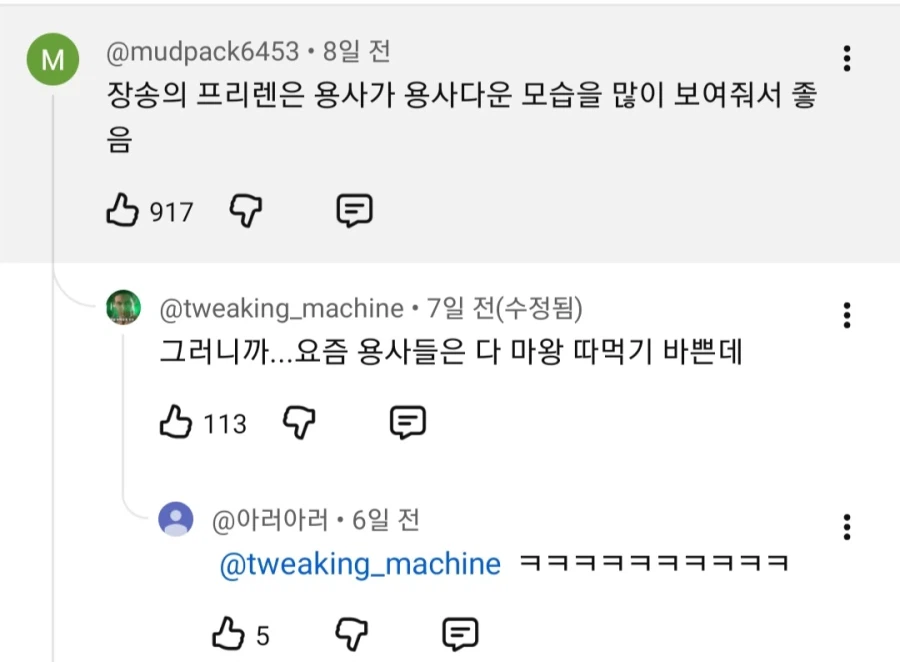
Task: Like the comment by @mudpack6453
Action: coord(121,210)
